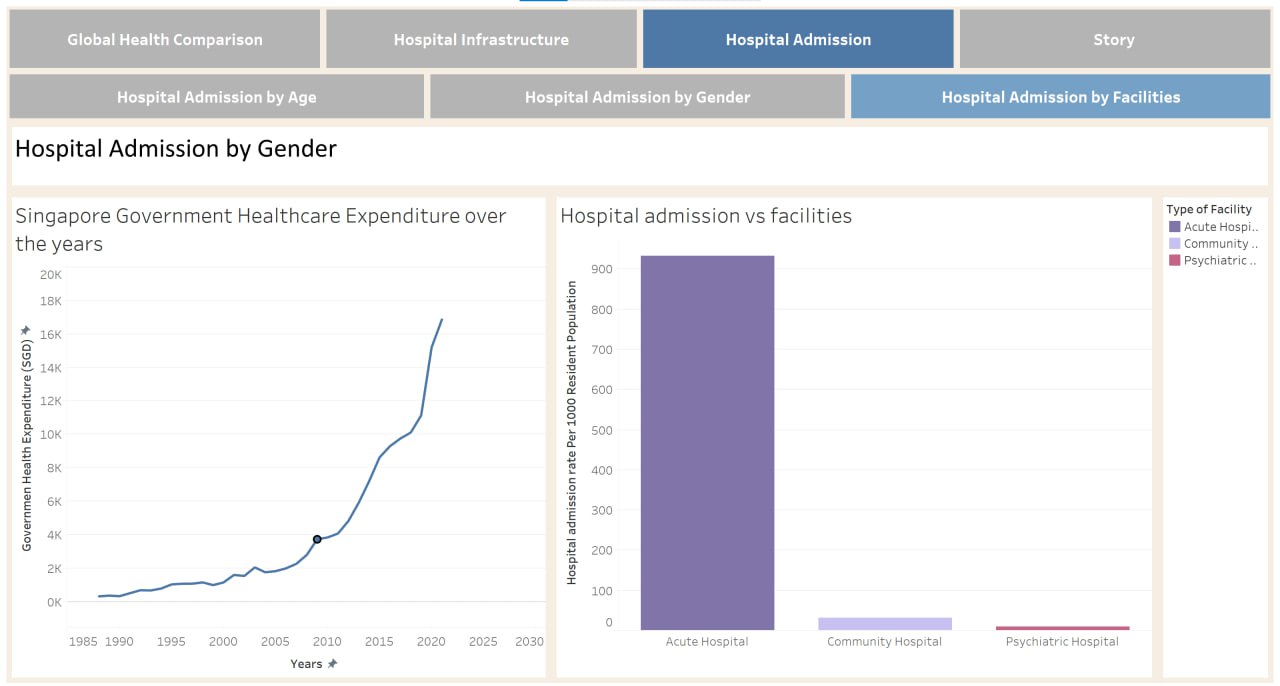Click the pin icon beside the Years axis label
Screen dimensions: 1280x686
pos(333,663)
